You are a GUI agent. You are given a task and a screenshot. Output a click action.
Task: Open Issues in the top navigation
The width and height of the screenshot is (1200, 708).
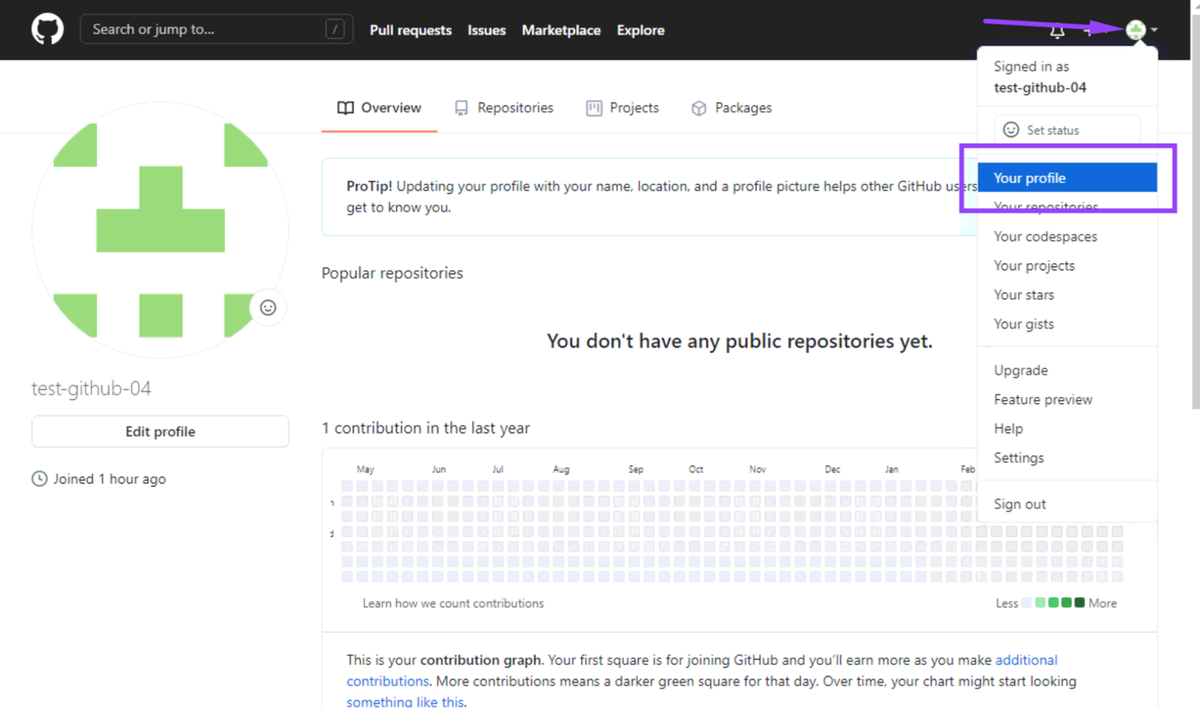[487, 30]
